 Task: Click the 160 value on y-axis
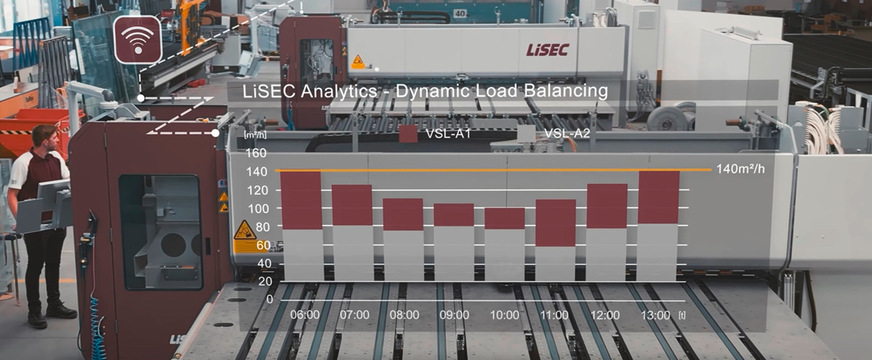click(256, 153)
